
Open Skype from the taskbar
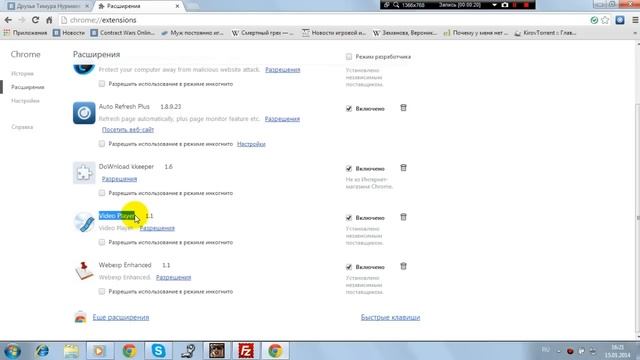[x=158, y=351]
